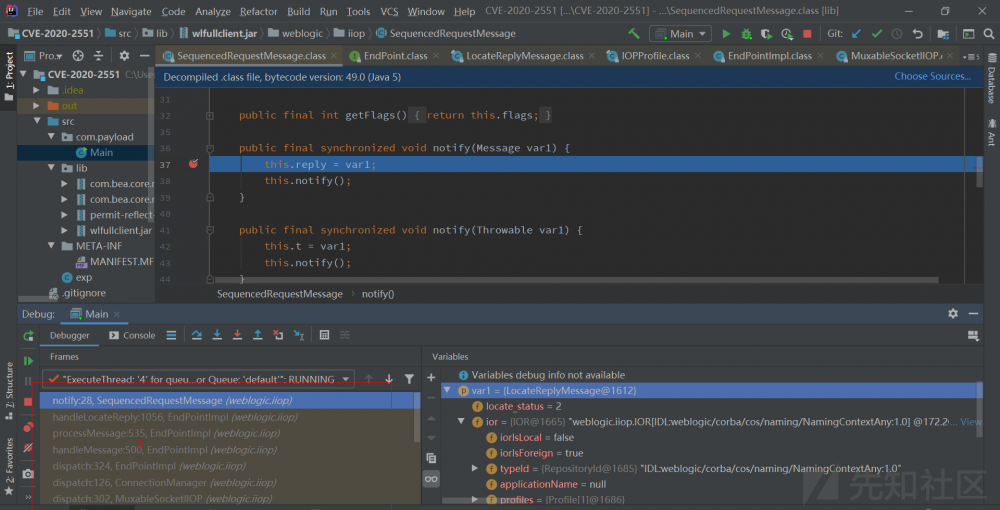This screenshot has height=510, width=1000.
Task: Click the Choose Sources link
Action: point(931,76)
